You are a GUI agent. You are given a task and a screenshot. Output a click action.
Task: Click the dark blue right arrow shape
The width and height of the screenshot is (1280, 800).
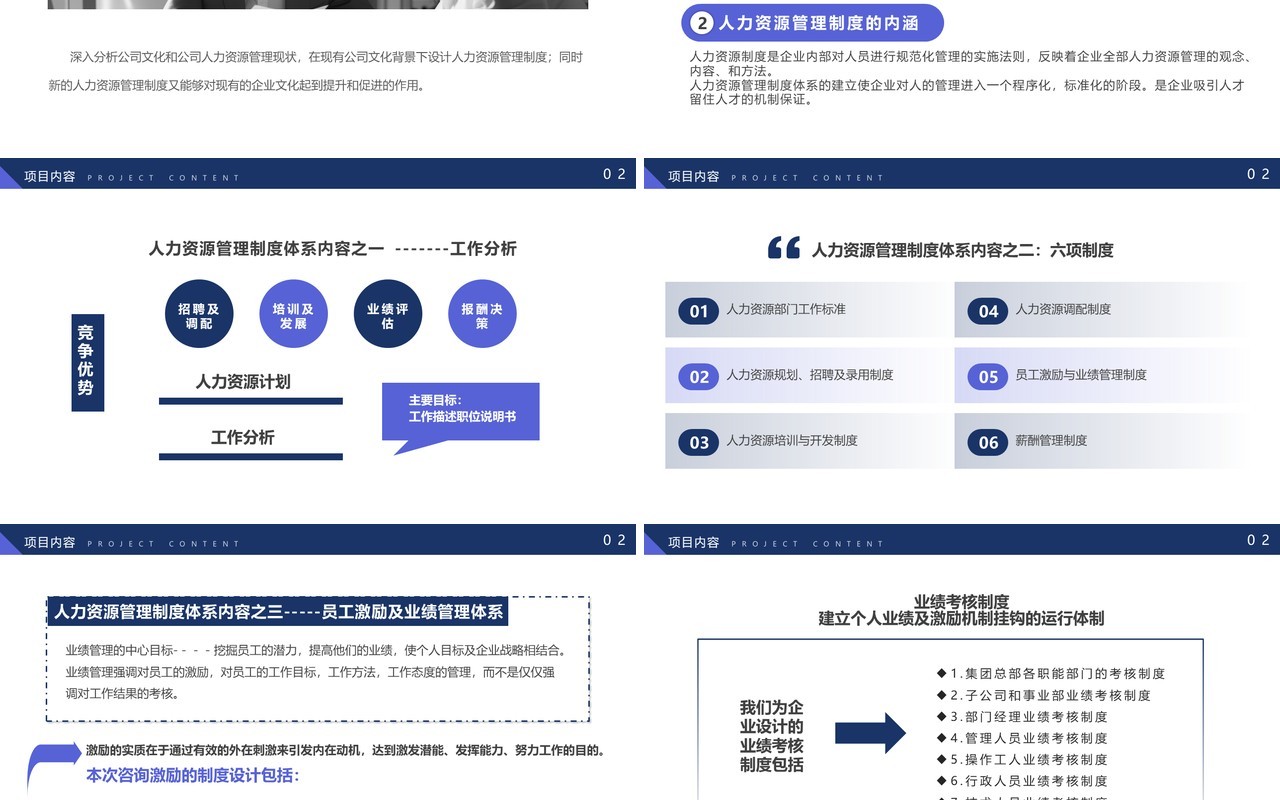[x=870, y=733]
